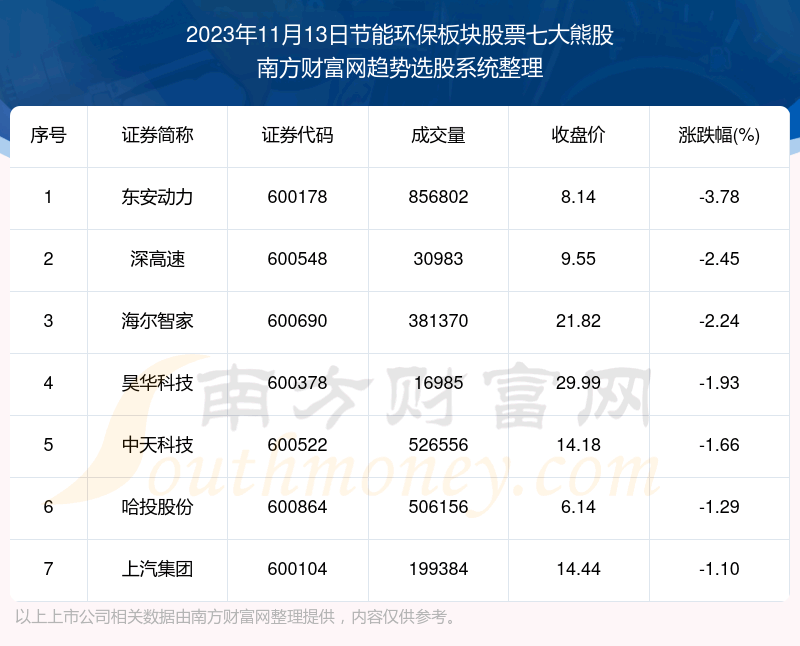The width and height of the screenshot is (800, 646).
Task: Click stock code 600690
Action: (297, 321)
